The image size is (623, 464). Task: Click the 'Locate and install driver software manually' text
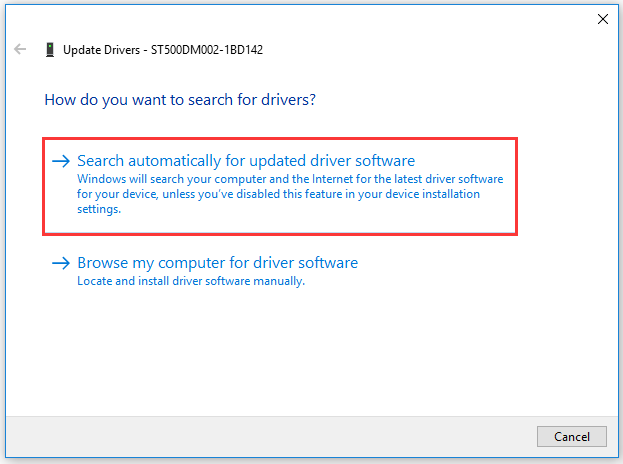pos(191,281)
